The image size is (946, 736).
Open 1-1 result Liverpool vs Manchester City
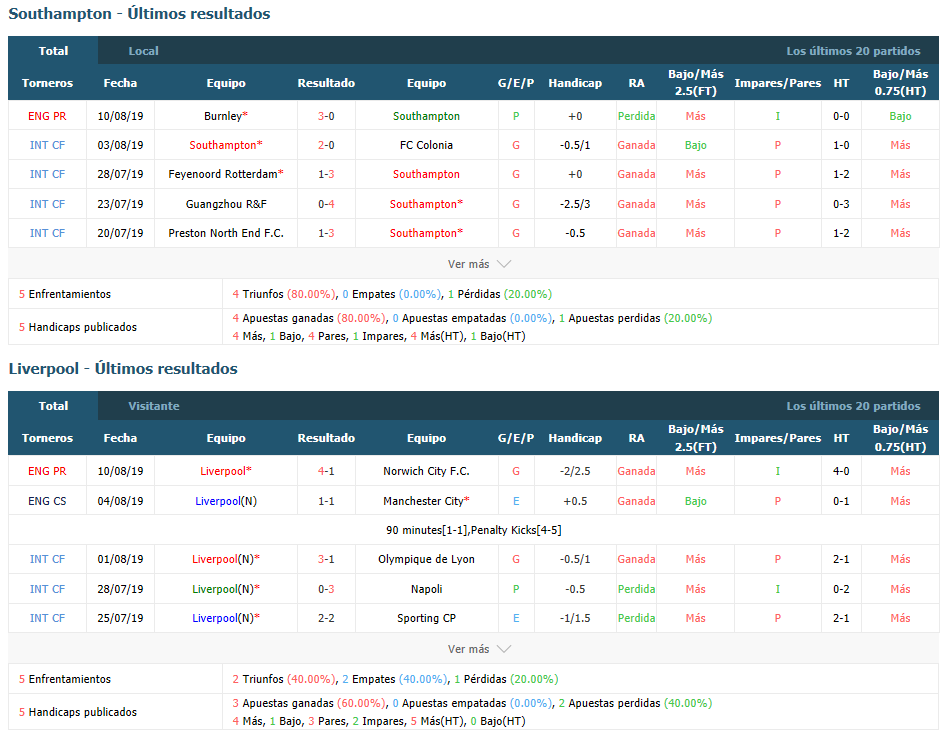coord(326,501)
